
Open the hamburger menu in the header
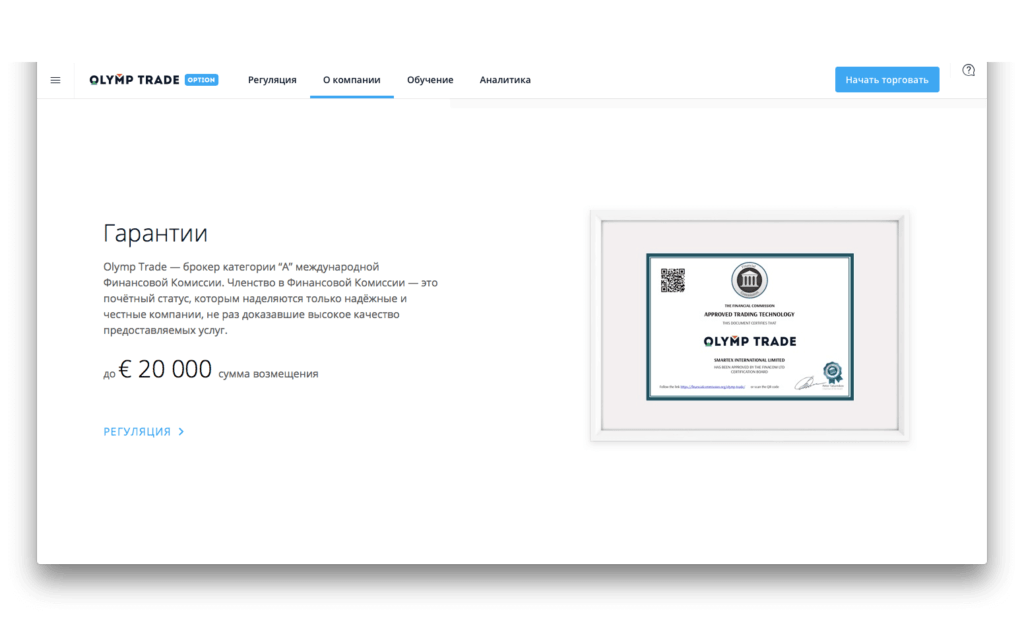click(x=55, y=80)
